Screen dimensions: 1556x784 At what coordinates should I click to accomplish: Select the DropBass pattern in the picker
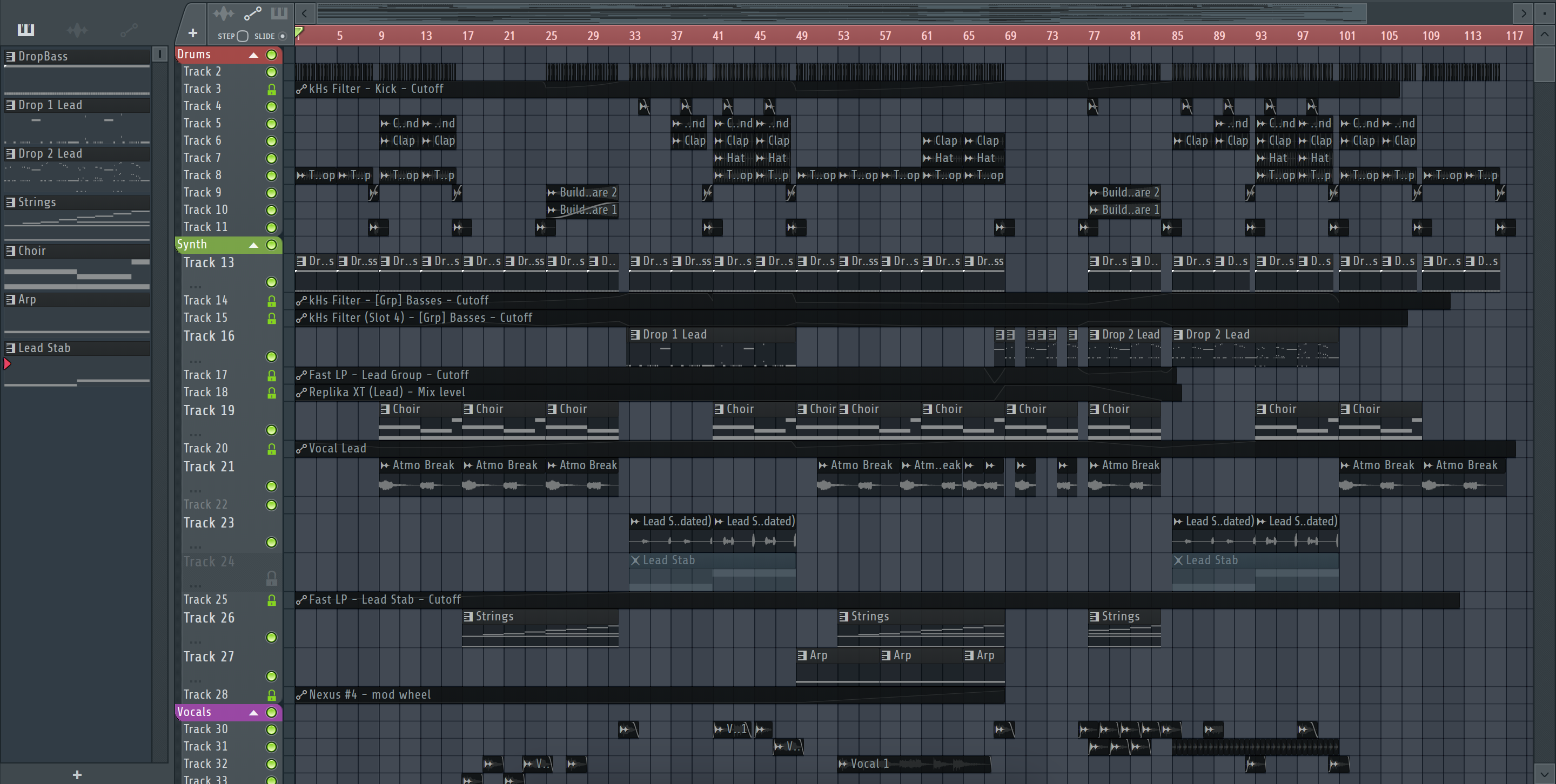[x=77, y=56]
